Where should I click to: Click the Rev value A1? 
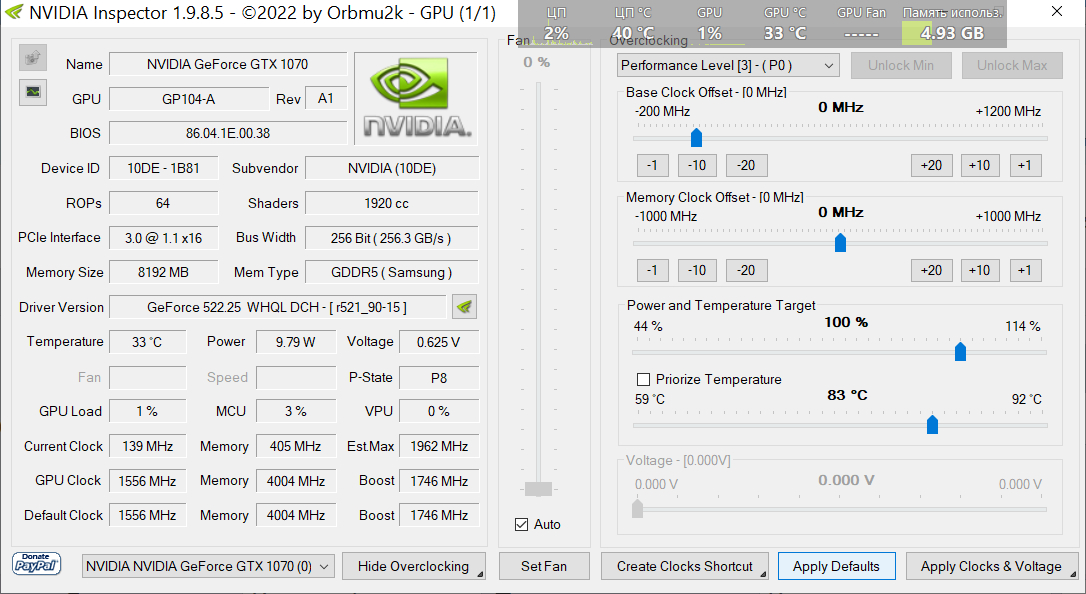click(x=326, y=98)
